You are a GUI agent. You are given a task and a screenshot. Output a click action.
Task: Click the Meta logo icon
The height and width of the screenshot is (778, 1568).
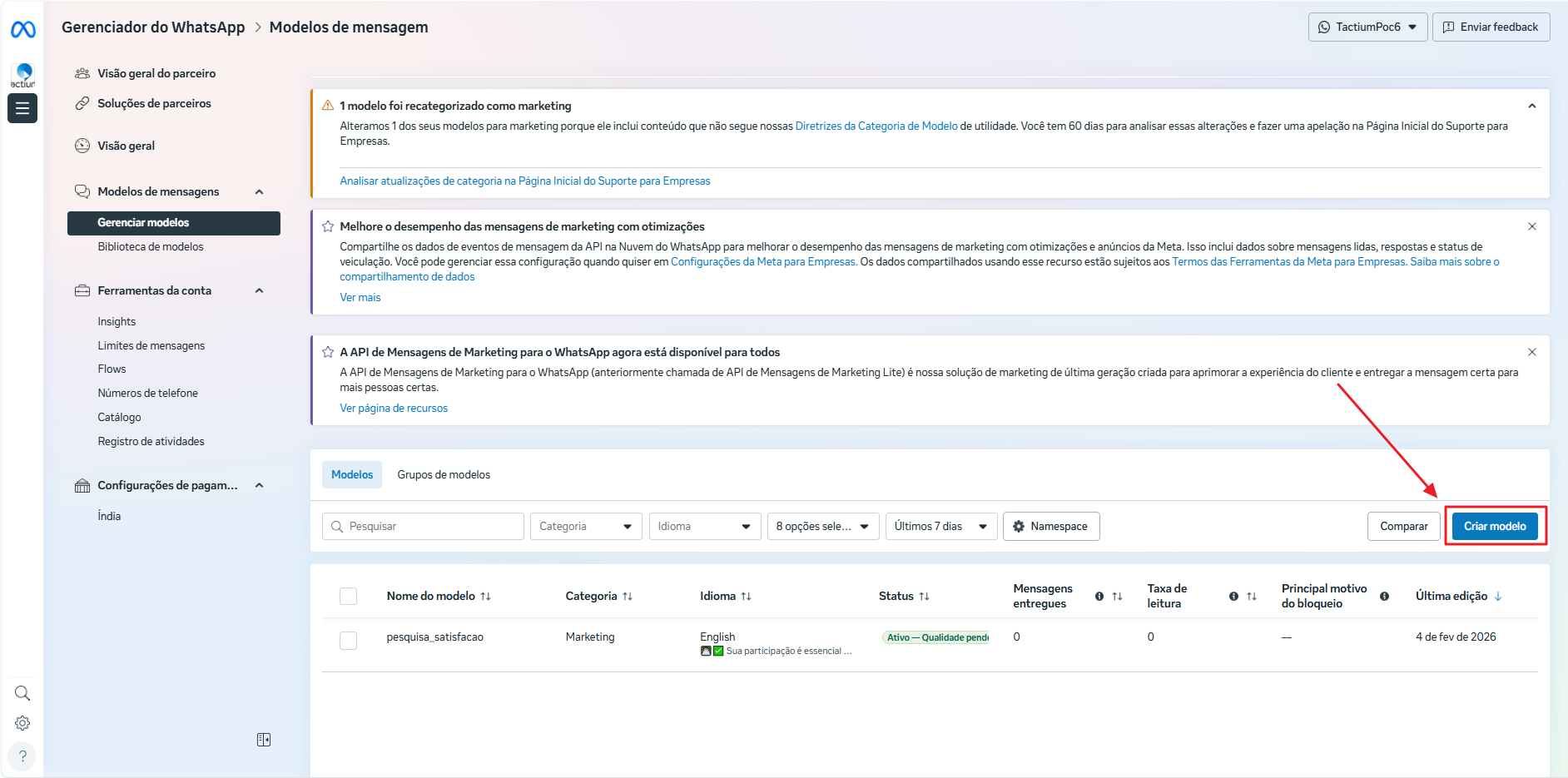click(22, 30)
